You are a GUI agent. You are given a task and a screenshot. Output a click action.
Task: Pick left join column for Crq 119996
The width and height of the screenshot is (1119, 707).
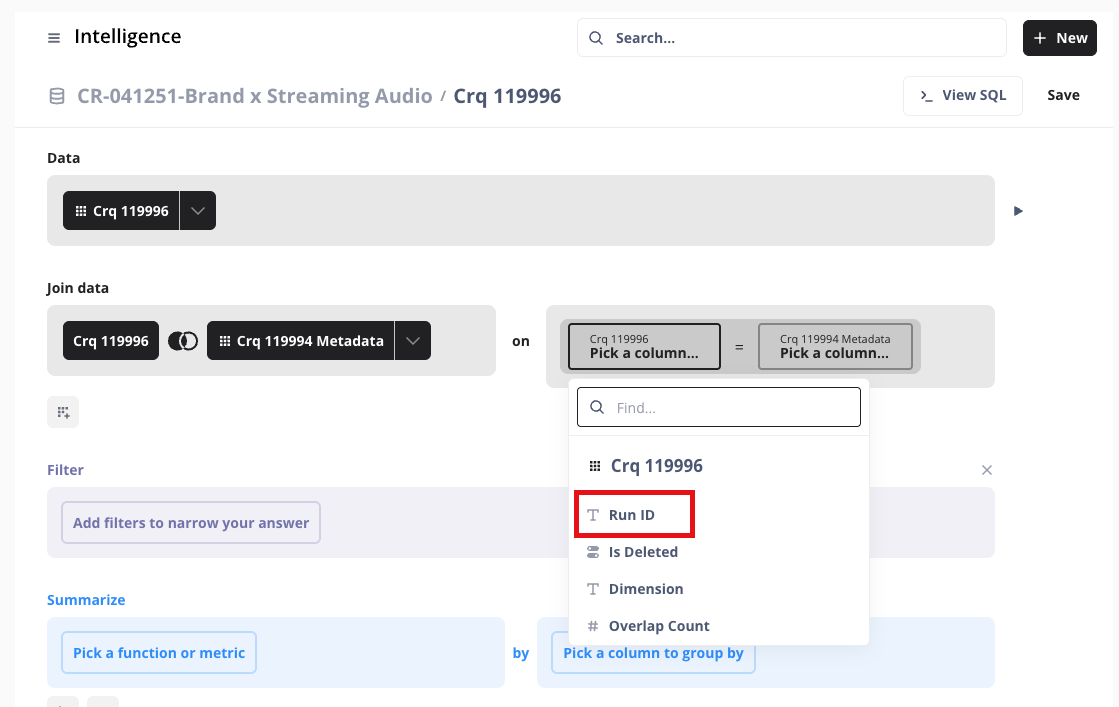(644, 346)
